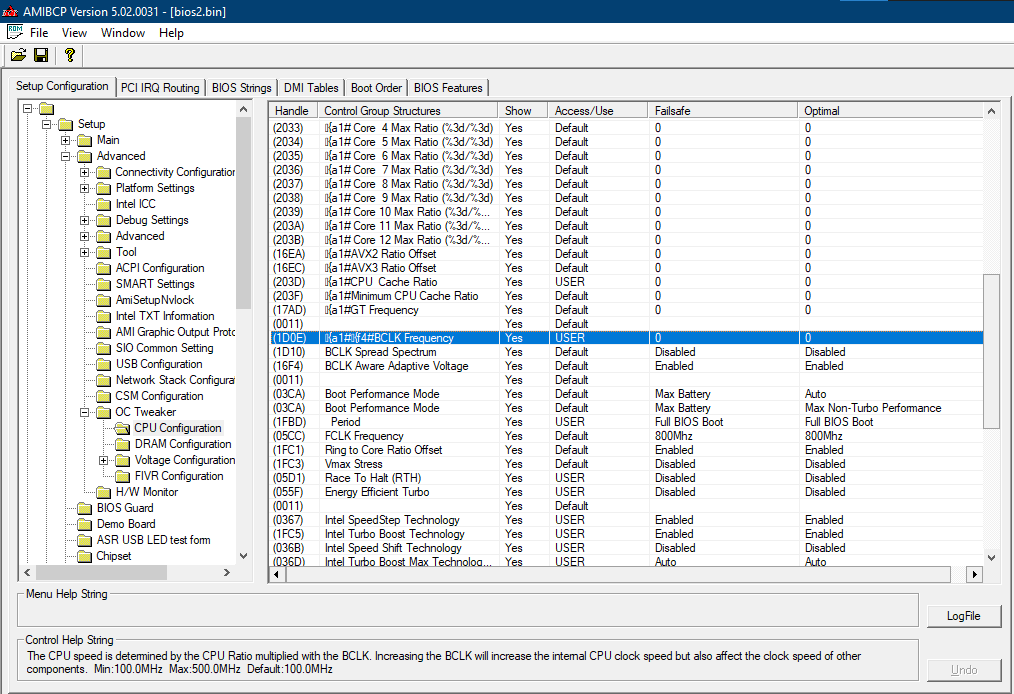Switch to the PCI IRQ Routing tab

pyautogui.click(x=160, y=88)
